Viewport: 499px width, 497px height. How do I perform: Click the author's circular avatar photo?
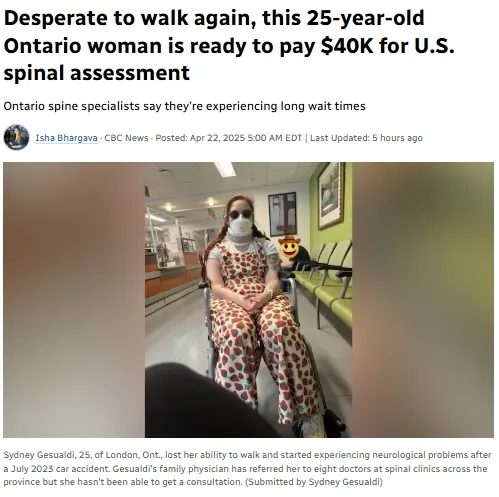click(16, 137)
